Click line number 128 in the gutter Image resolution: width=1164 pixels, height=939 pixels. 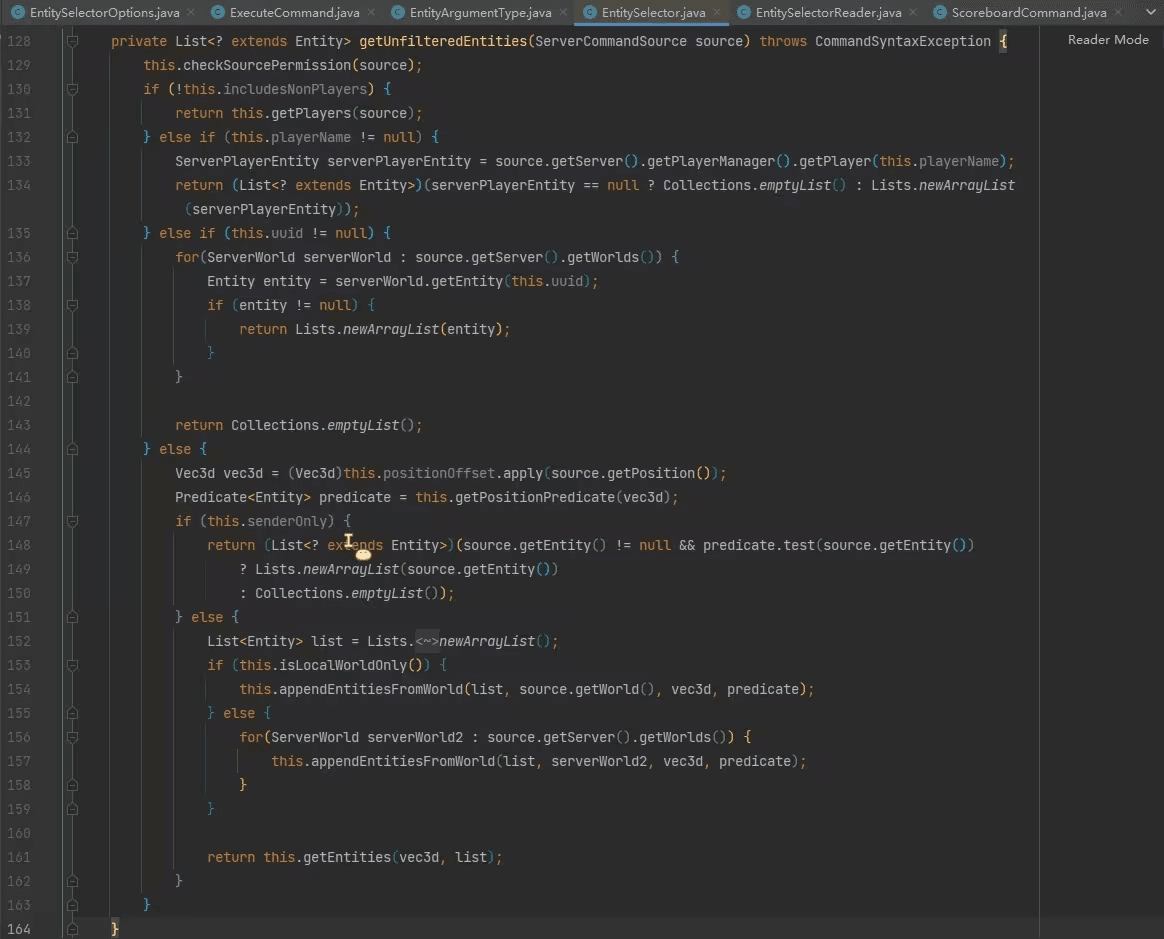pyautogui.click(x=19, y=42)
